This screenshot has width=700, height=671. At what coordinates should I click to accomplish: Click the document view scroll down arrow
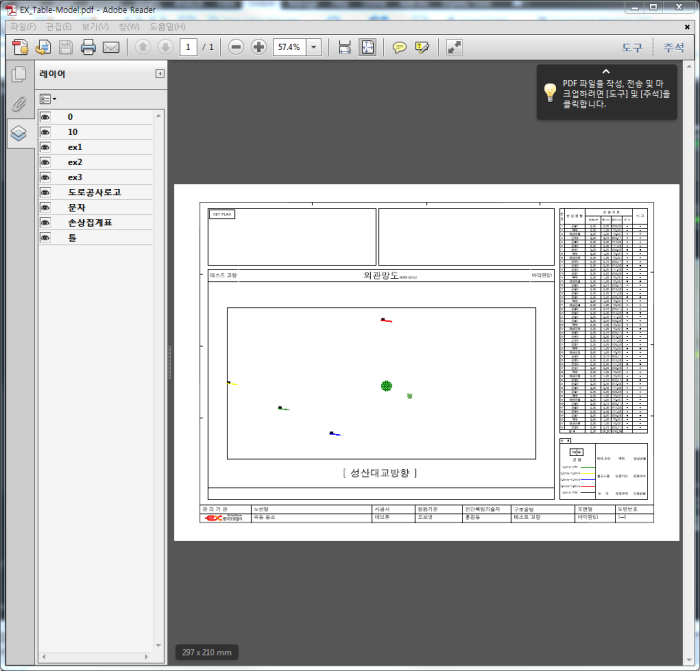689,661
